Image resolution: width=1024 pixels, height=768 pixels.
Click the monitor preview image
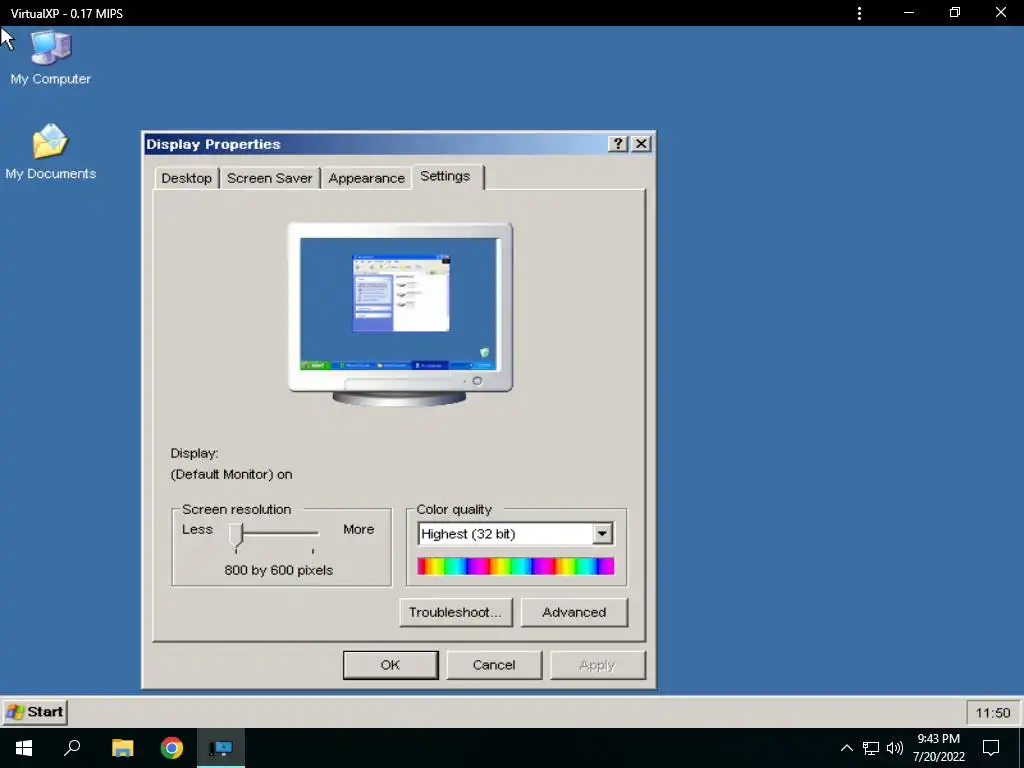coord(400,313)
